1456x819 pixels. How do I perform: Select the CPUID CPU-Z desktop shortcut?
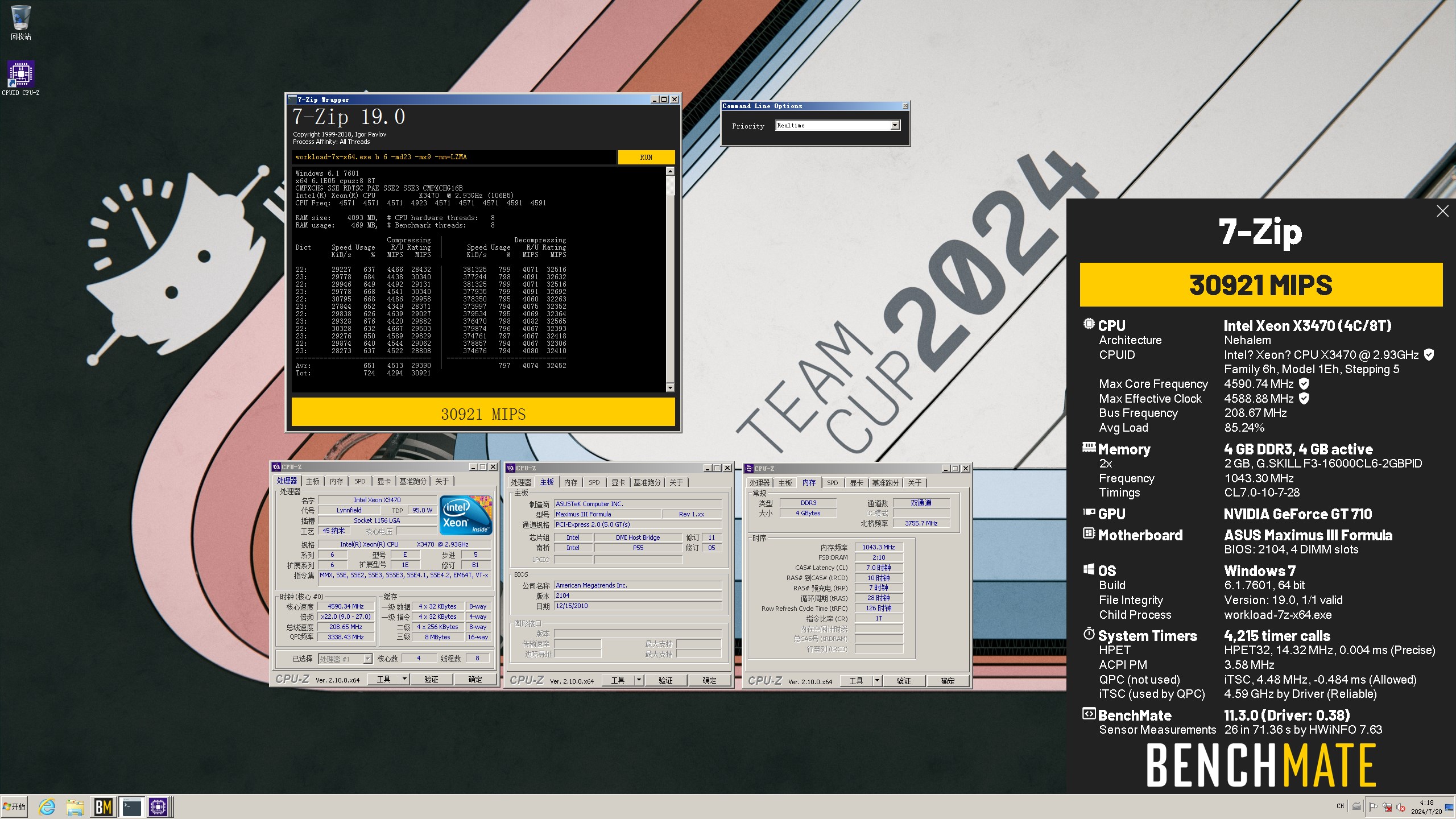(x=20, y=78)
